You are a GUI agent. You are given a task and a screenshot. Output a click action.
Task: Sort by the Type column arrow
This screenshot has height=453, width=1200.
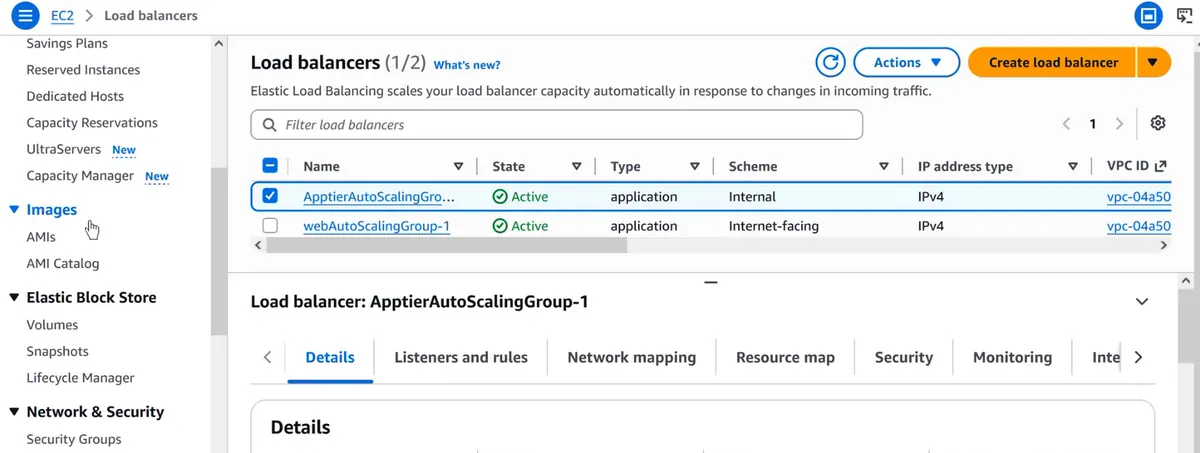pyautogui.click(x=695, y=167)
